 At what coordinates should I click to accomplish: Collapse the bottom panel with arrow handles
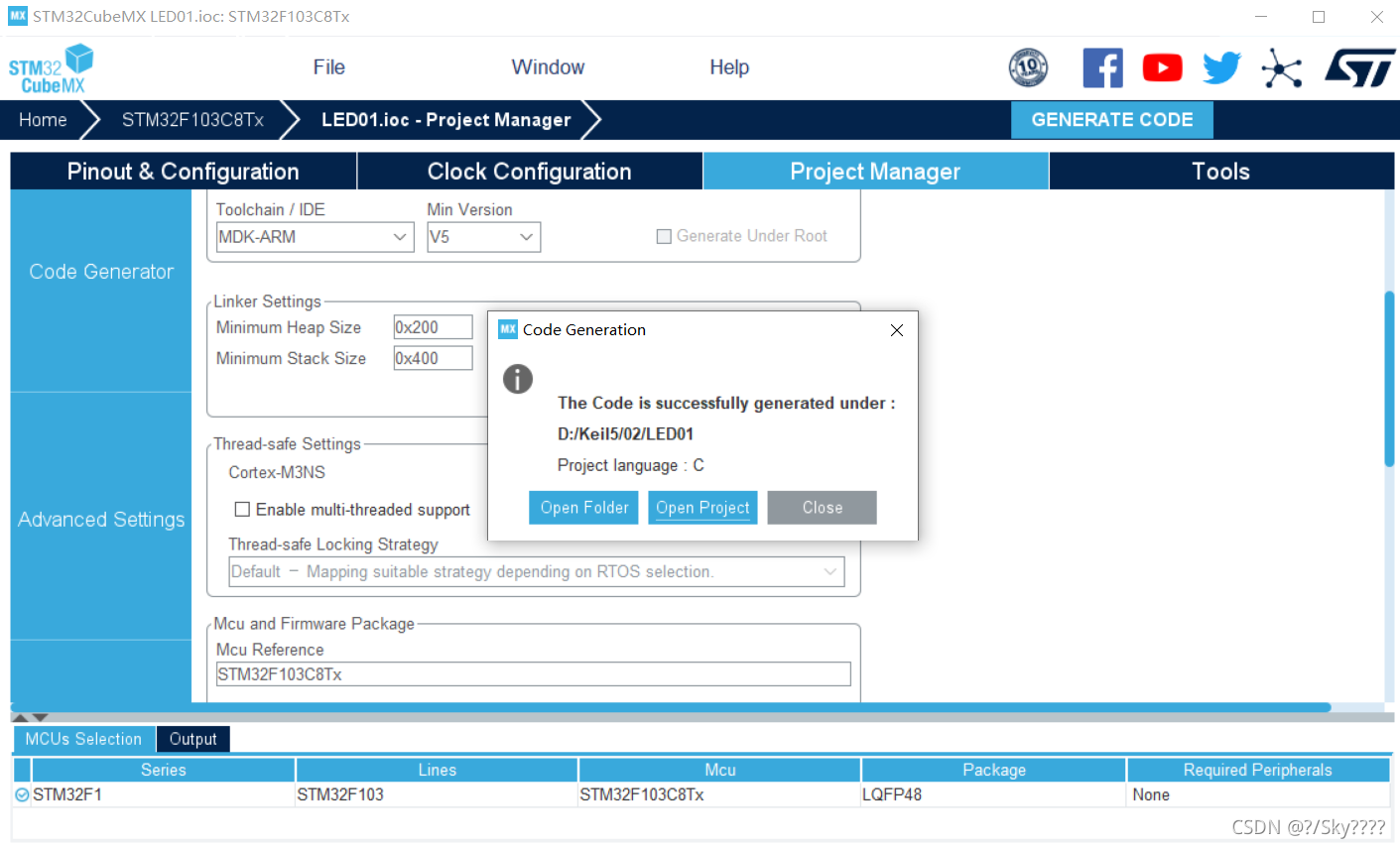(30, 717)
